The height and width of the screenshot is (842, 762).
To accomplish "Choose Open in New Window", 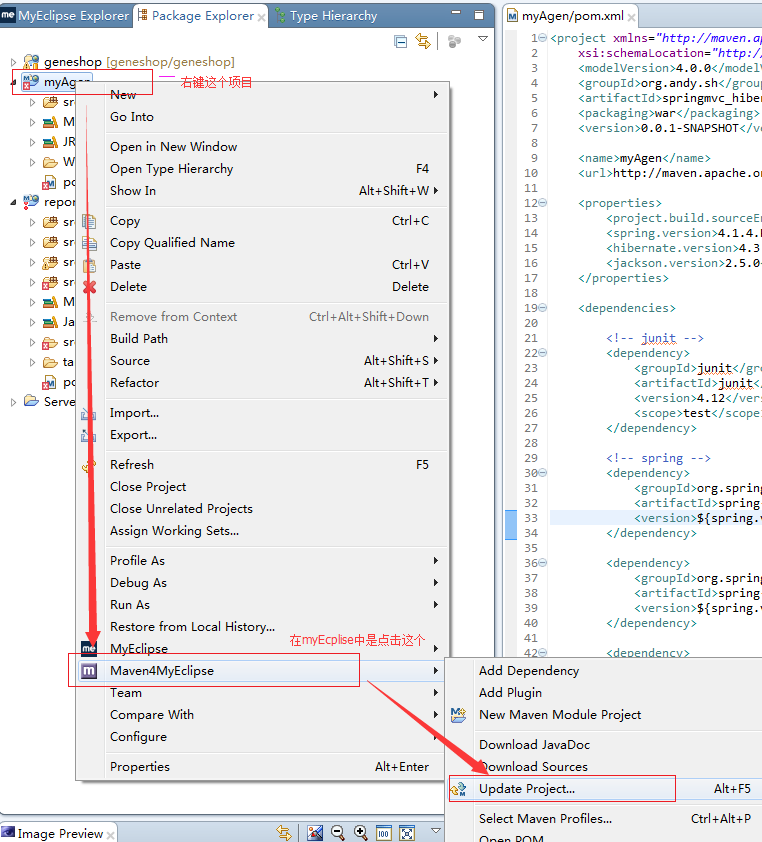I will pyautogui.click(x=274, y=147).
